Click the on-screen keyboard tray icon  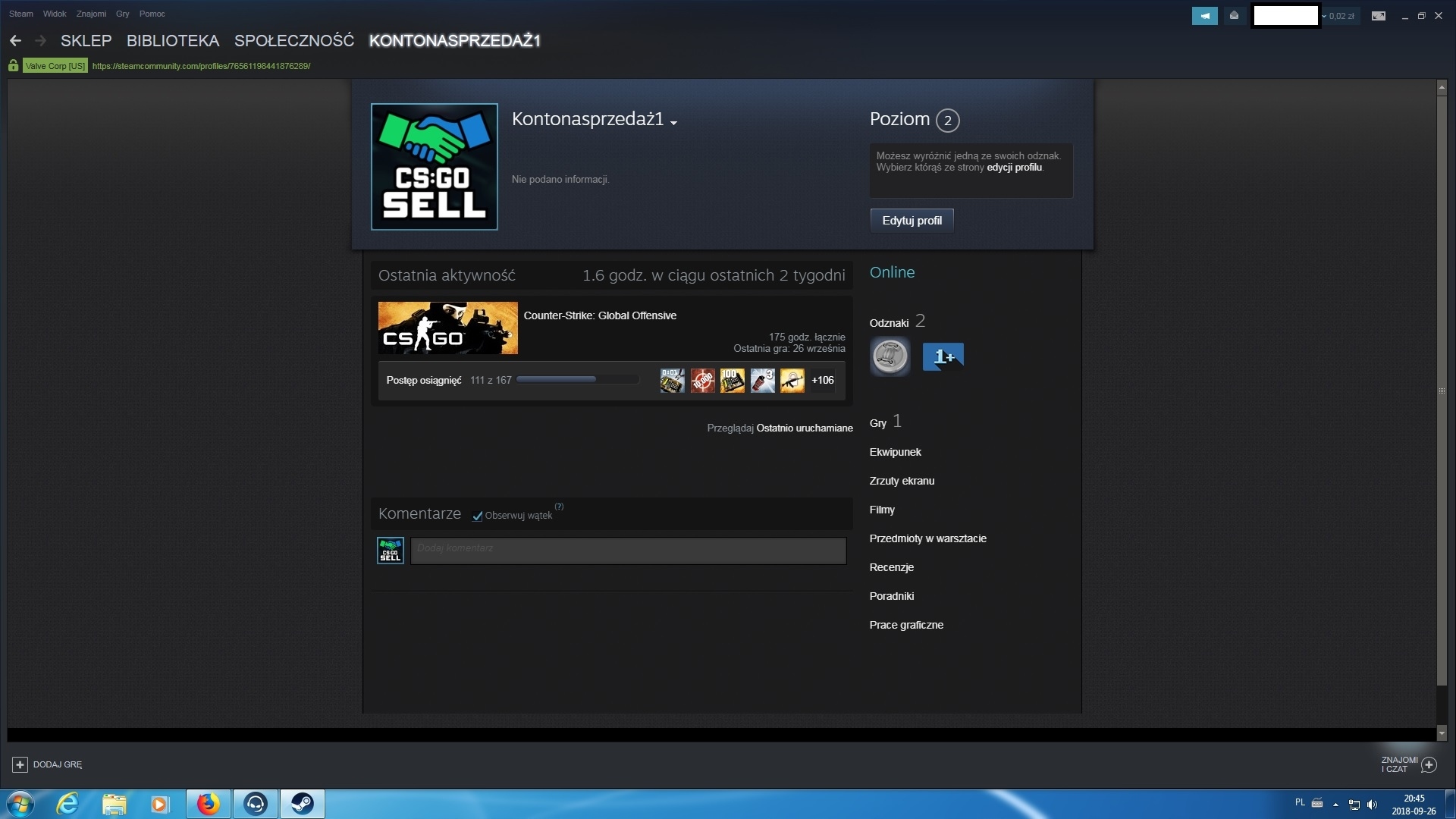click(1317, 803)
